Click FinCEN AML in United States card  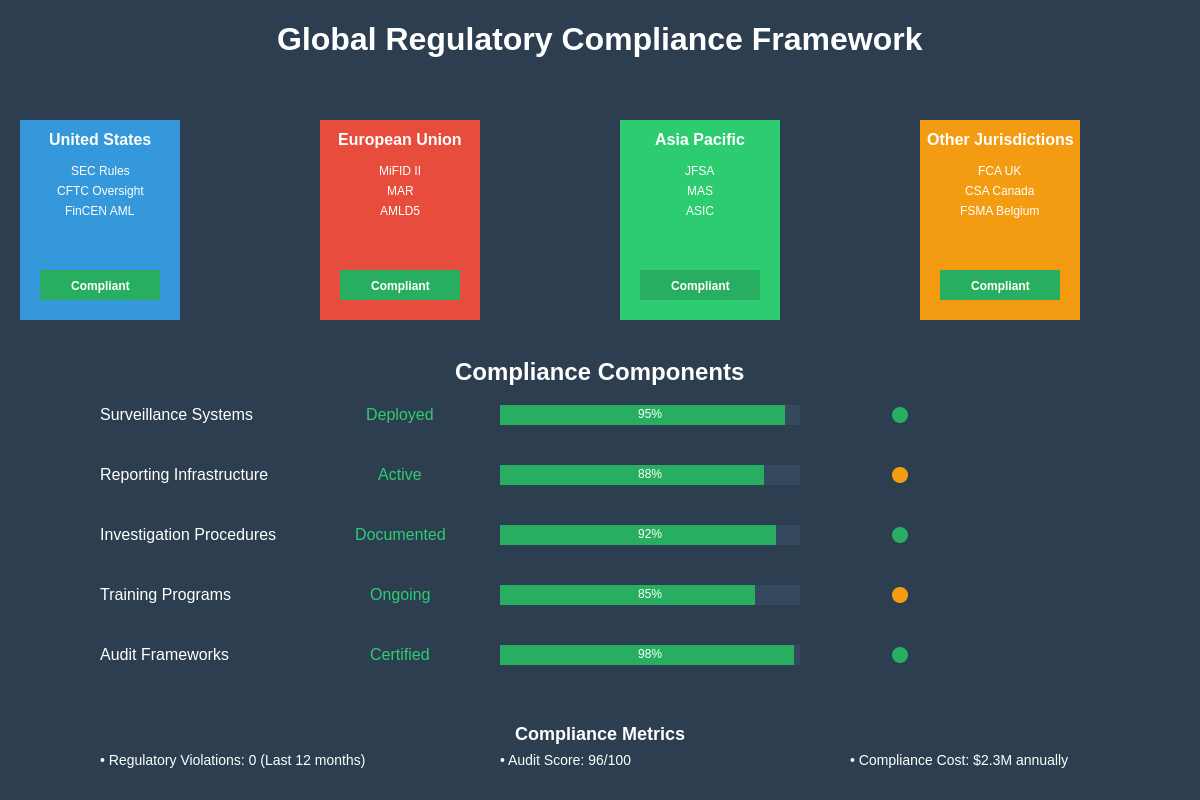(100, 211)
